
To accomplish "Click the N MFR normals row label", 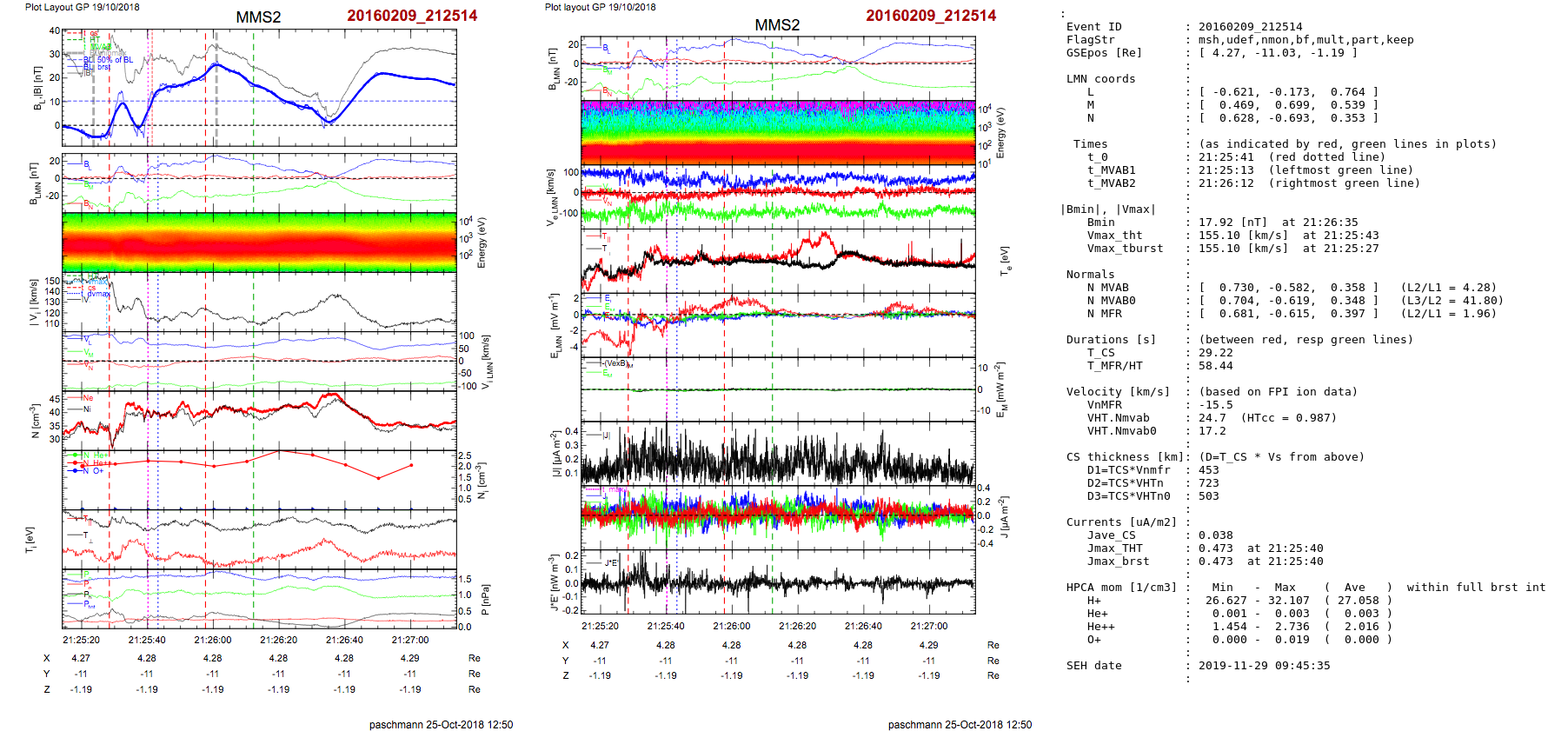I will tap(1104, 314).
